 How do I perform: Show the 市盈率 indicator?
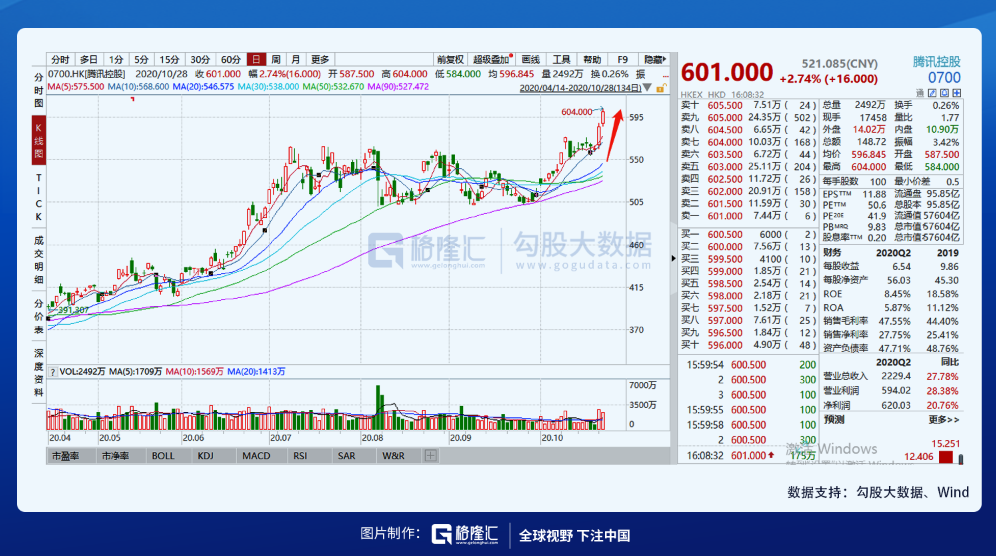coord(65,456)
